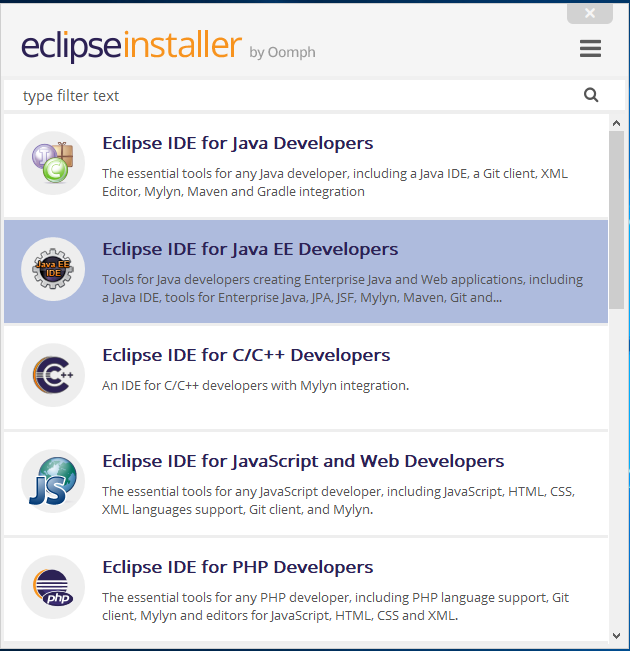
Task: Click the PHP package icon
Action: coord(53,587)
